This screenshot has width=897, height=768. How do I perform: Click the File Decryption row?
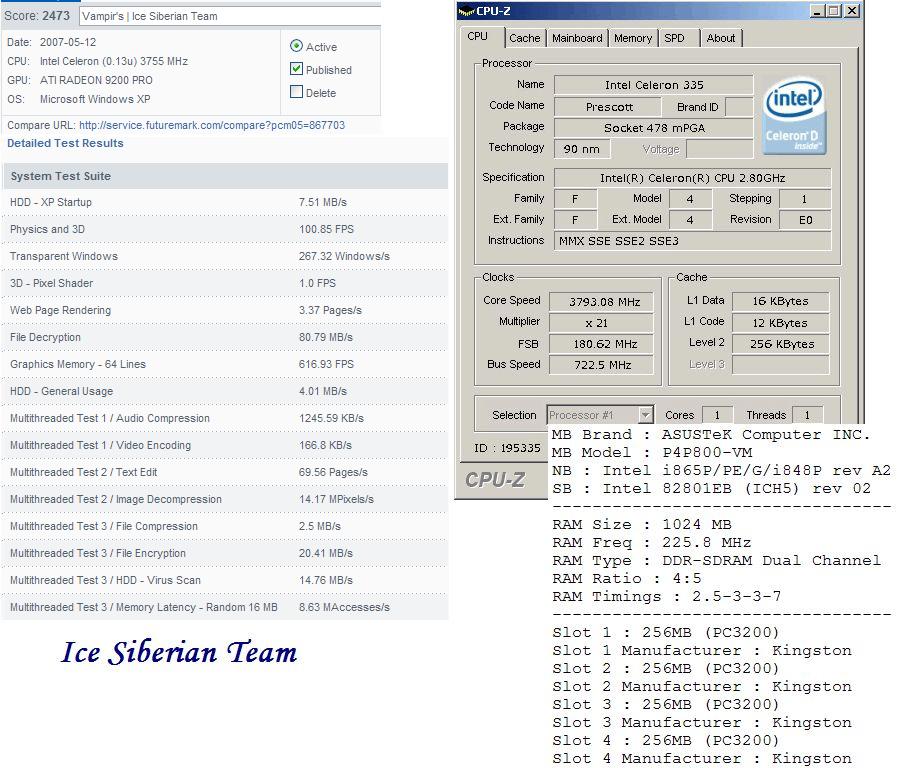[x=225, y=337]
